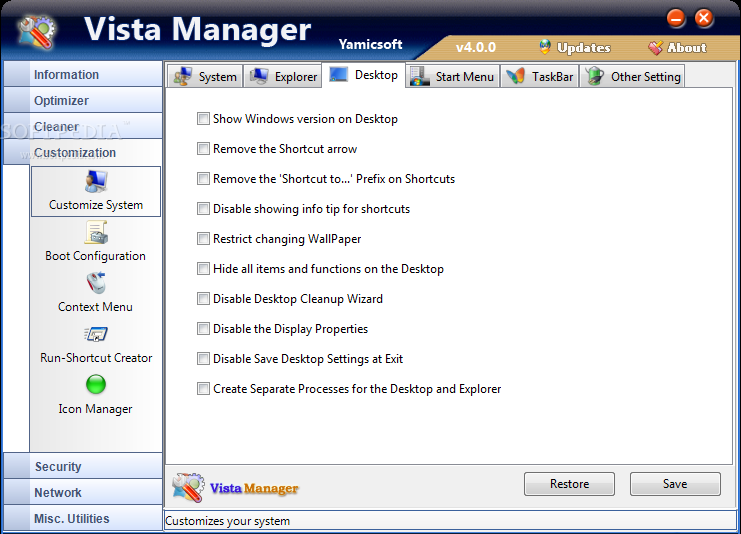
Task: Open the About link
Action: tap(687, 48)
